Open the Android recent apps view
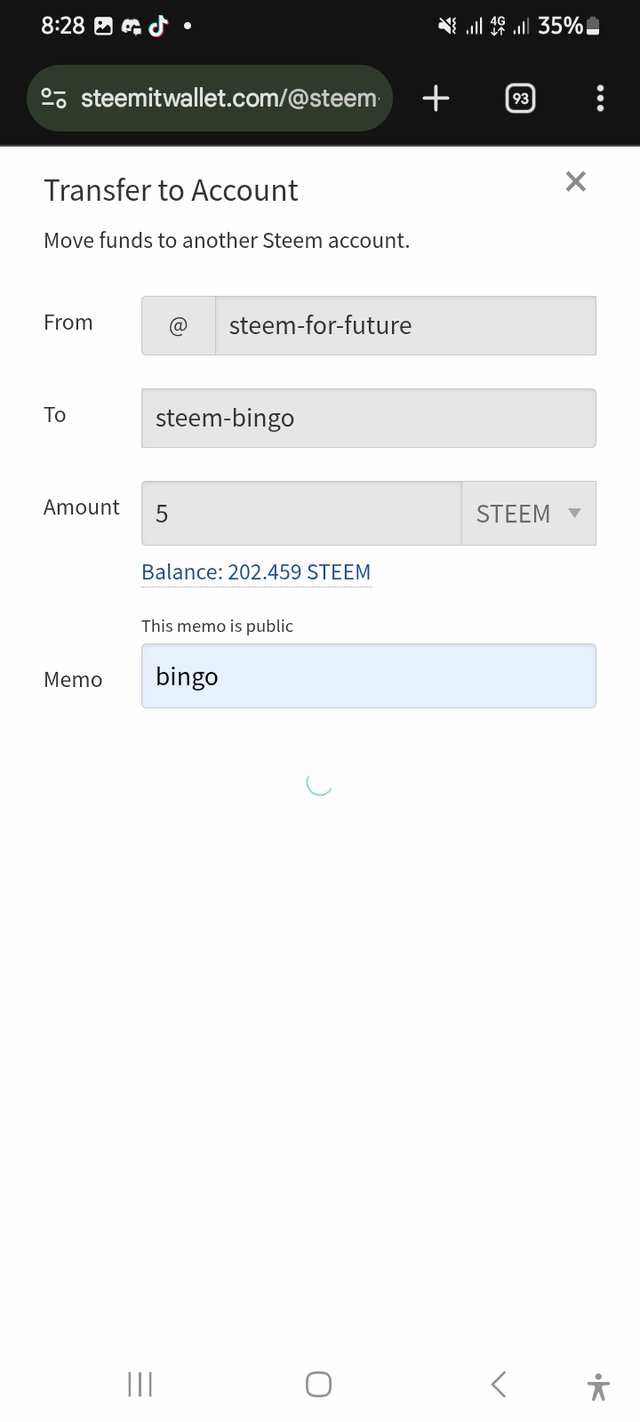 [x=140, y=1384]
